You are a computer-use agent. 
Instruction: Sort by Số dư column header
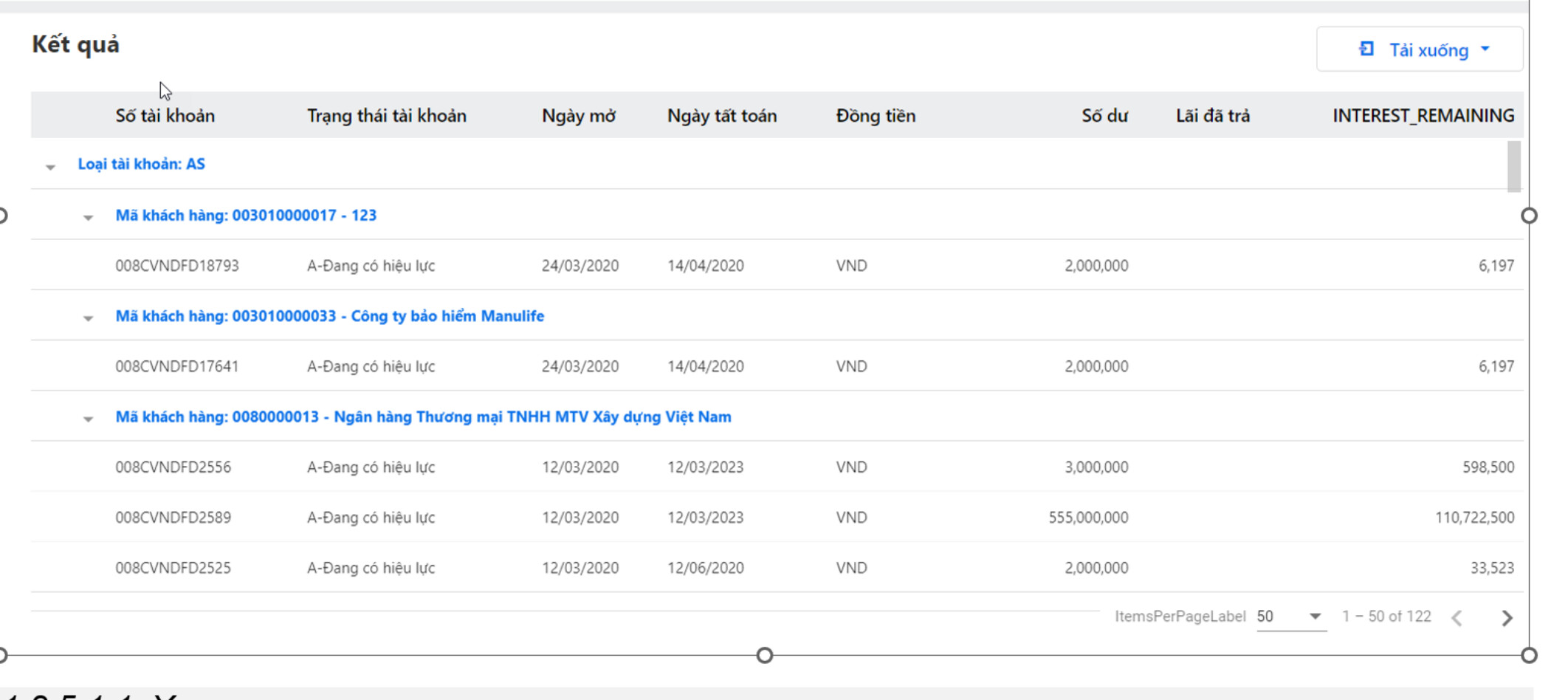1104,116
